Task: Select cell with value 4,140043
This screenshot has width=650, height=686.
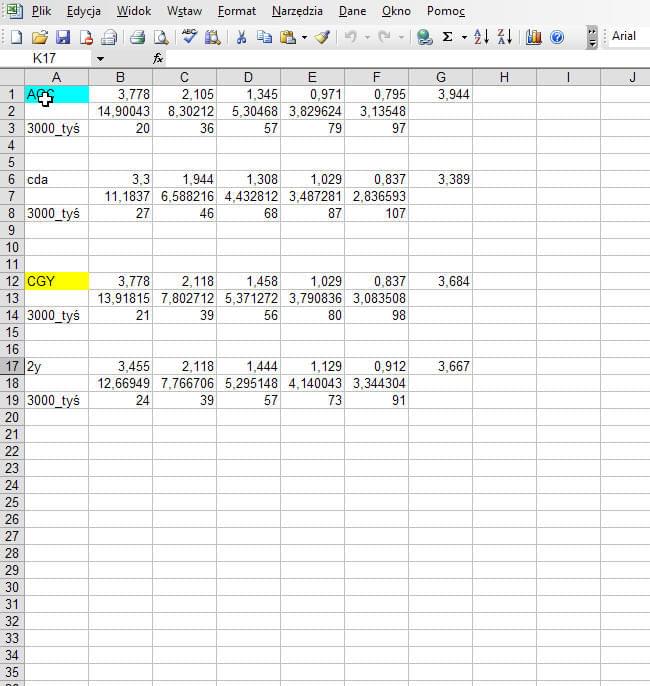Action: 312,383
